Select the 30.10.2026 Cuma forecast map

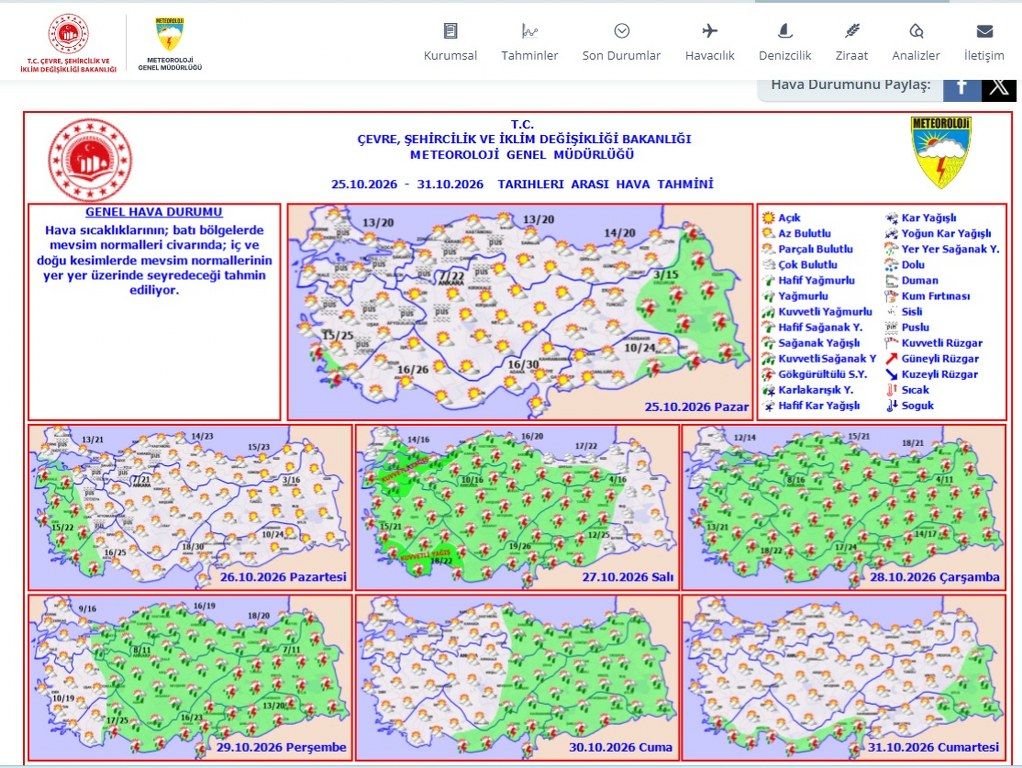518,677
